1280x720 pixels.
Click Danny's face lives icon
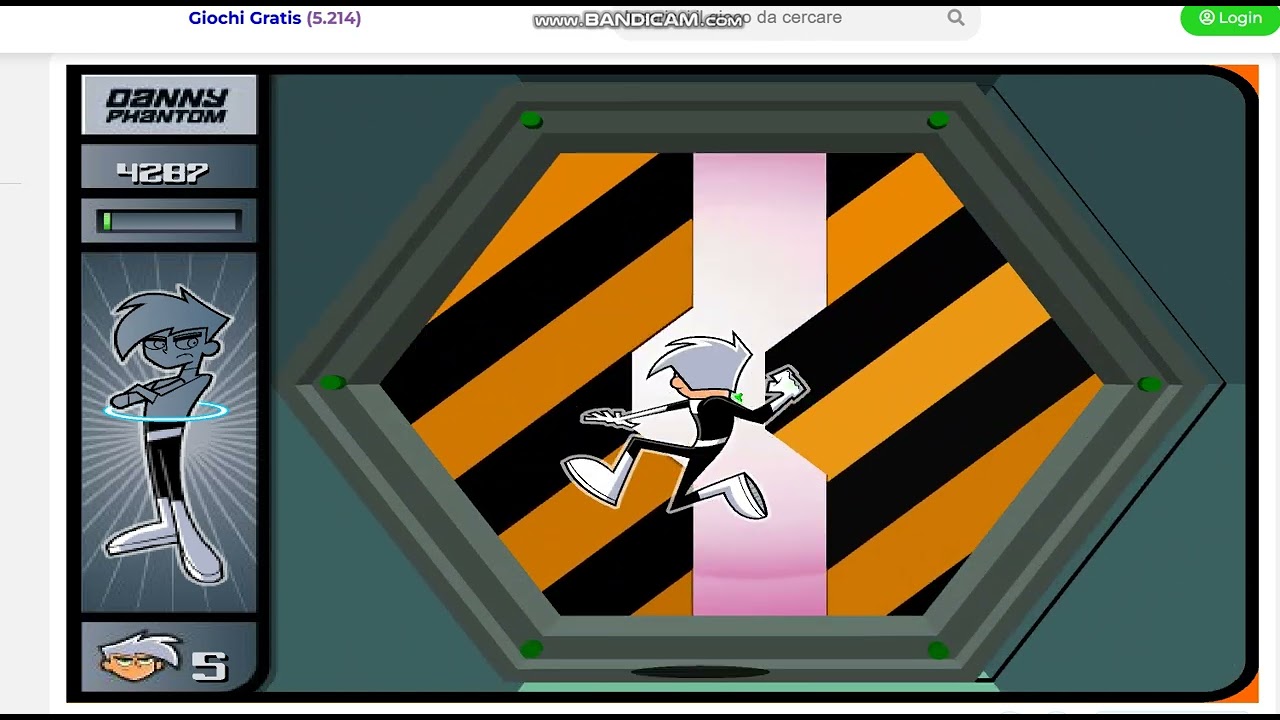point(138,659)
